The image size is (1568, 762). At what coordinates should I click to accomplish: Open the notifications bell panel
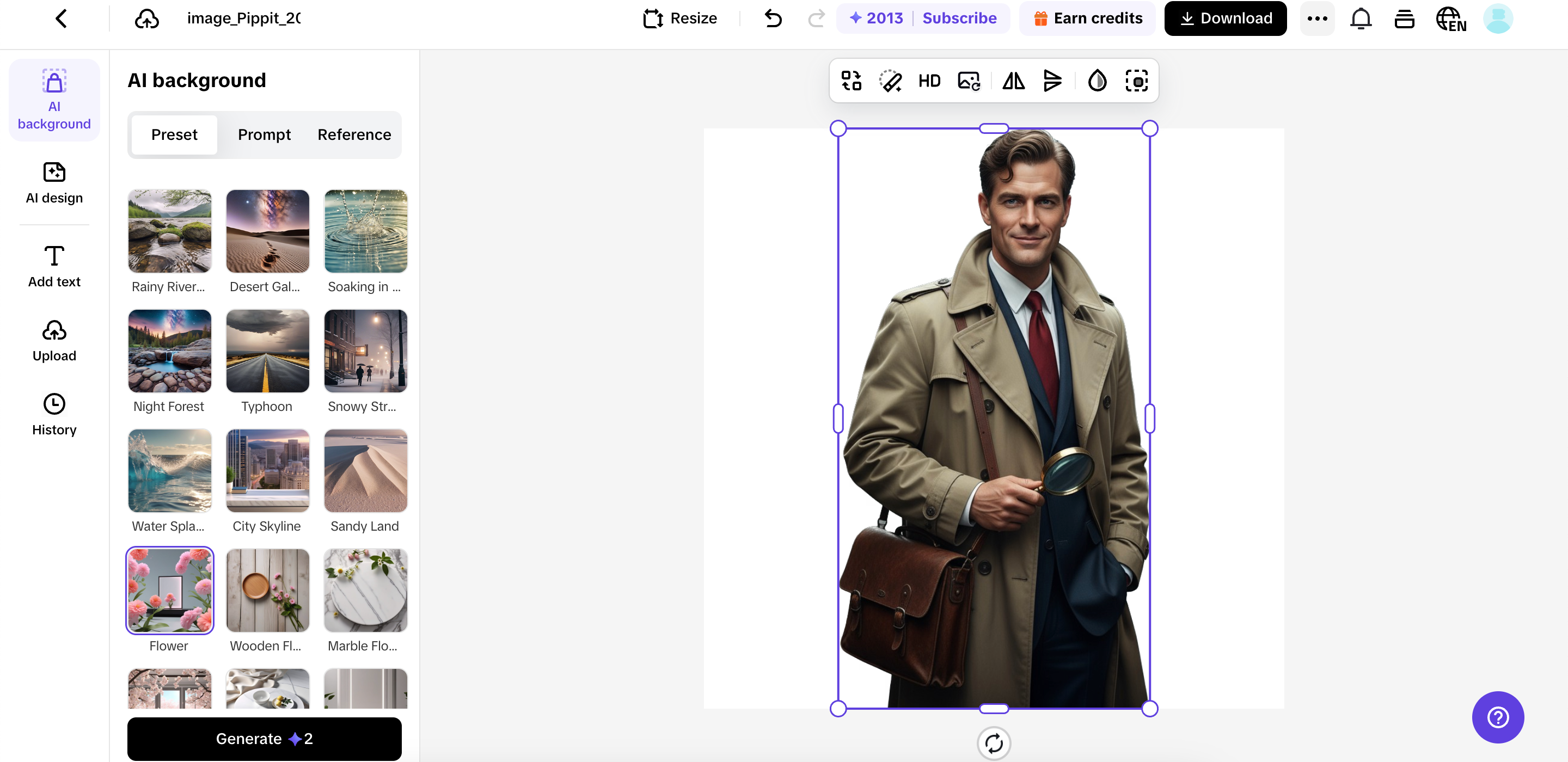1361,19
